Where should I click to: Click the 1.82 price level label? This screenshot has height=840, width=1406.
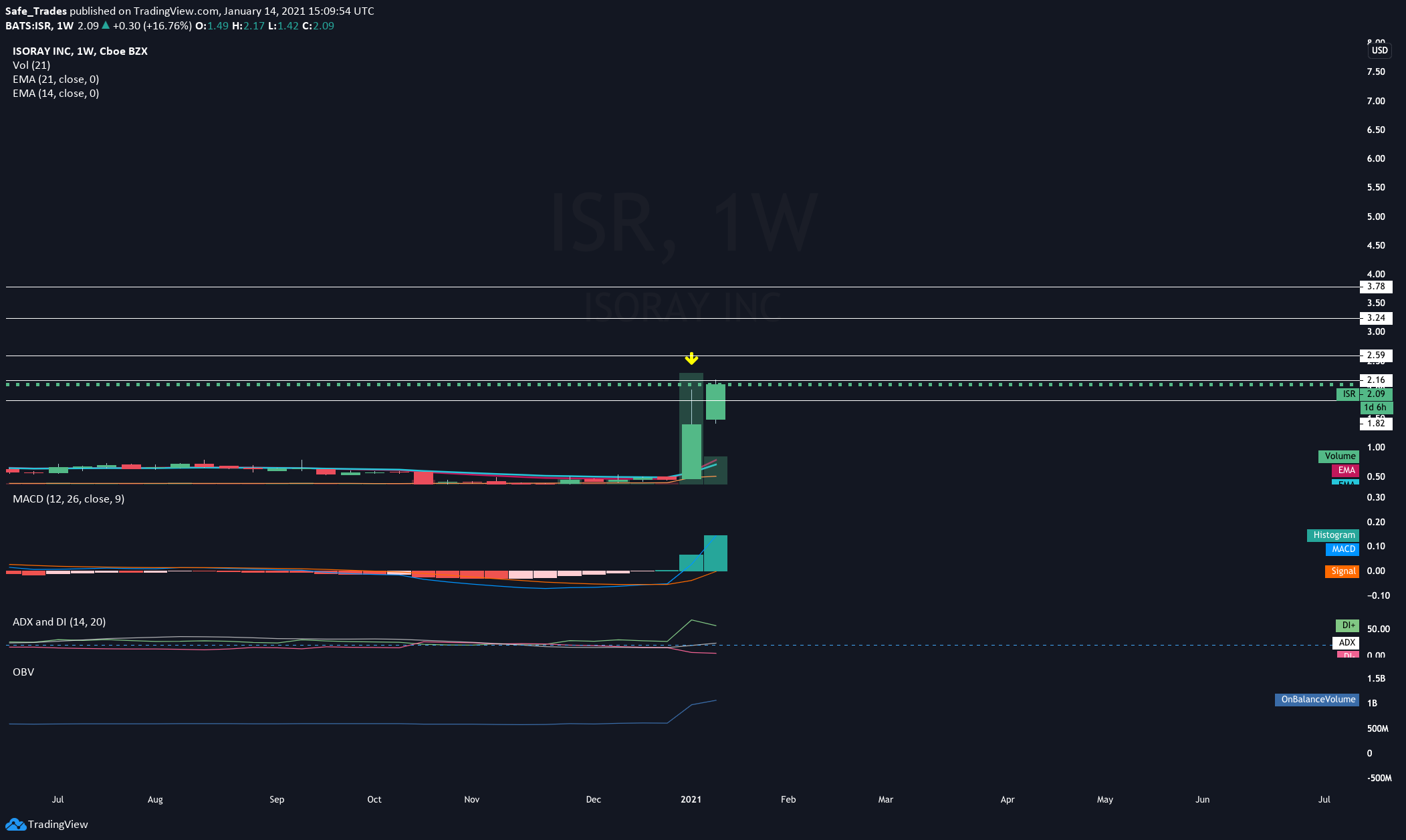pyautogui.click(x=1376, y=423)
